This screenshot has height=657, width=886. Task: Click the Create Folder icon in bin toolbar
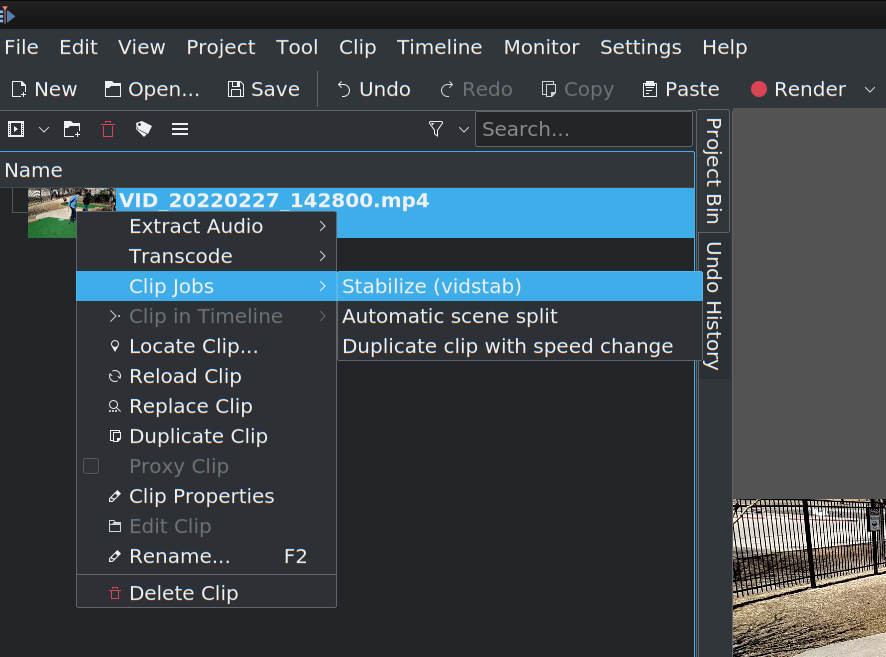pyautogui.click(x=72, y=129)
